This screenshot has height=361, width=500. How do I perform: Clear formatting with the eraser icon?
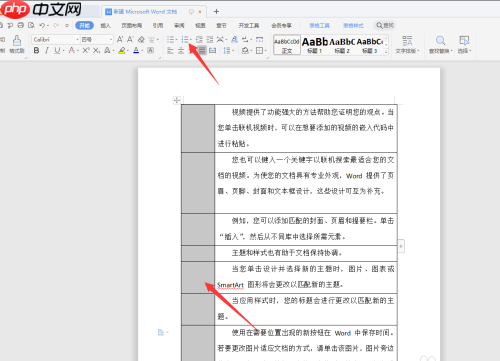point(141,39)
